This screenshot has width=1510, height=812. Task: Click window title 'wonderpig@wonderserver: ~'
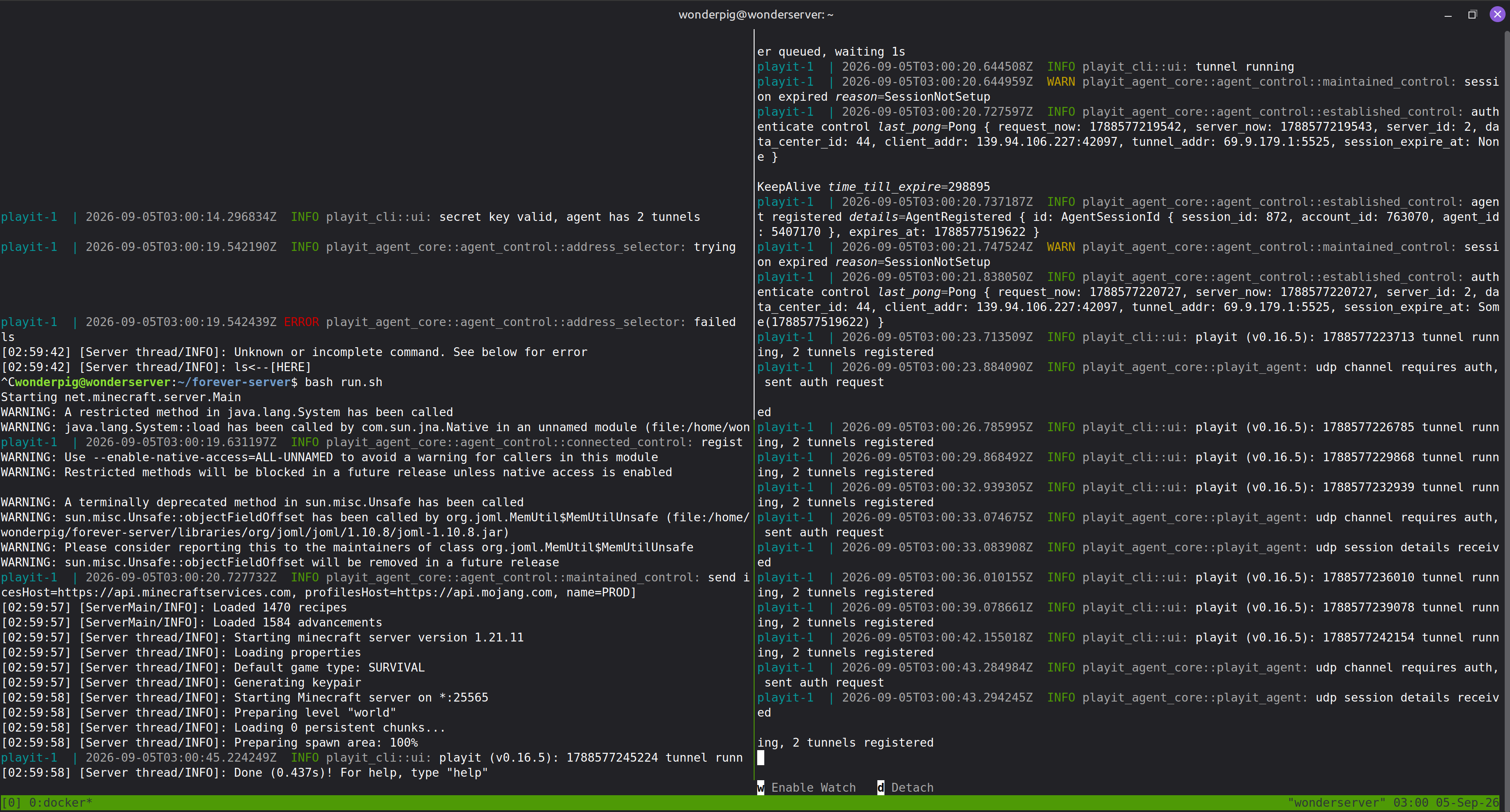tap(755, 15)
